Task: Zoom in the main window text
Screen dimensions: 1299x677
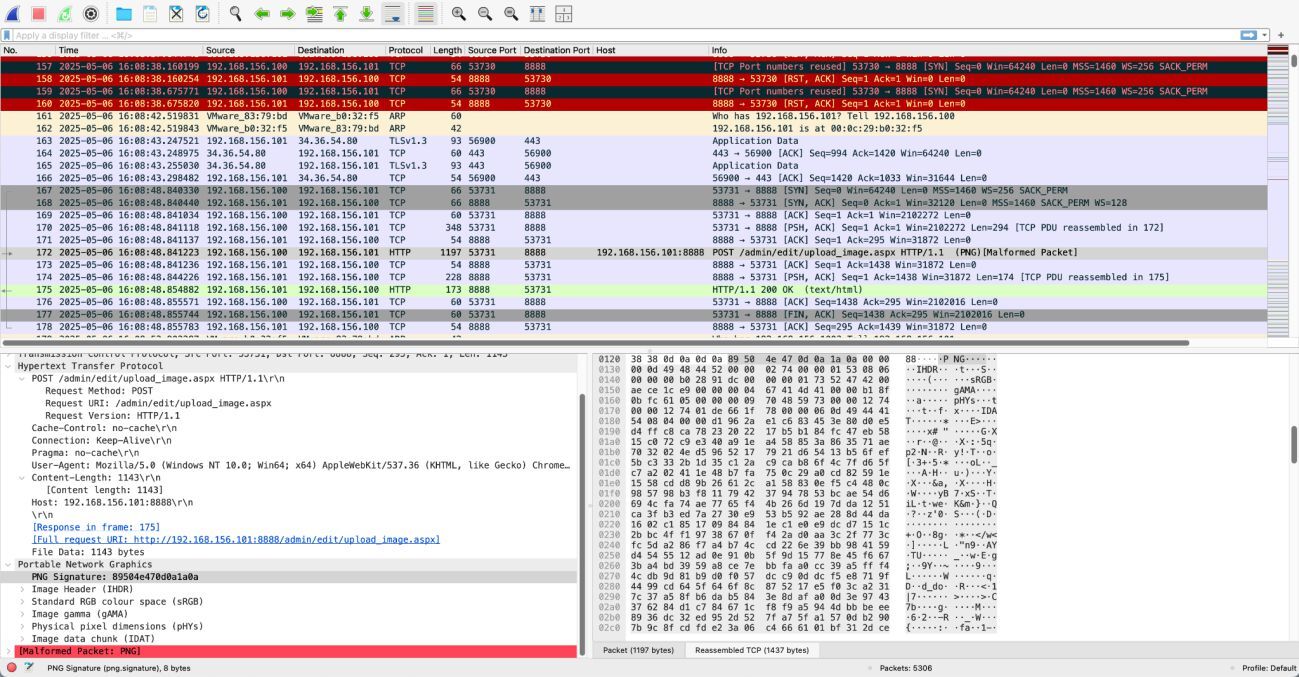Action: 459,14
